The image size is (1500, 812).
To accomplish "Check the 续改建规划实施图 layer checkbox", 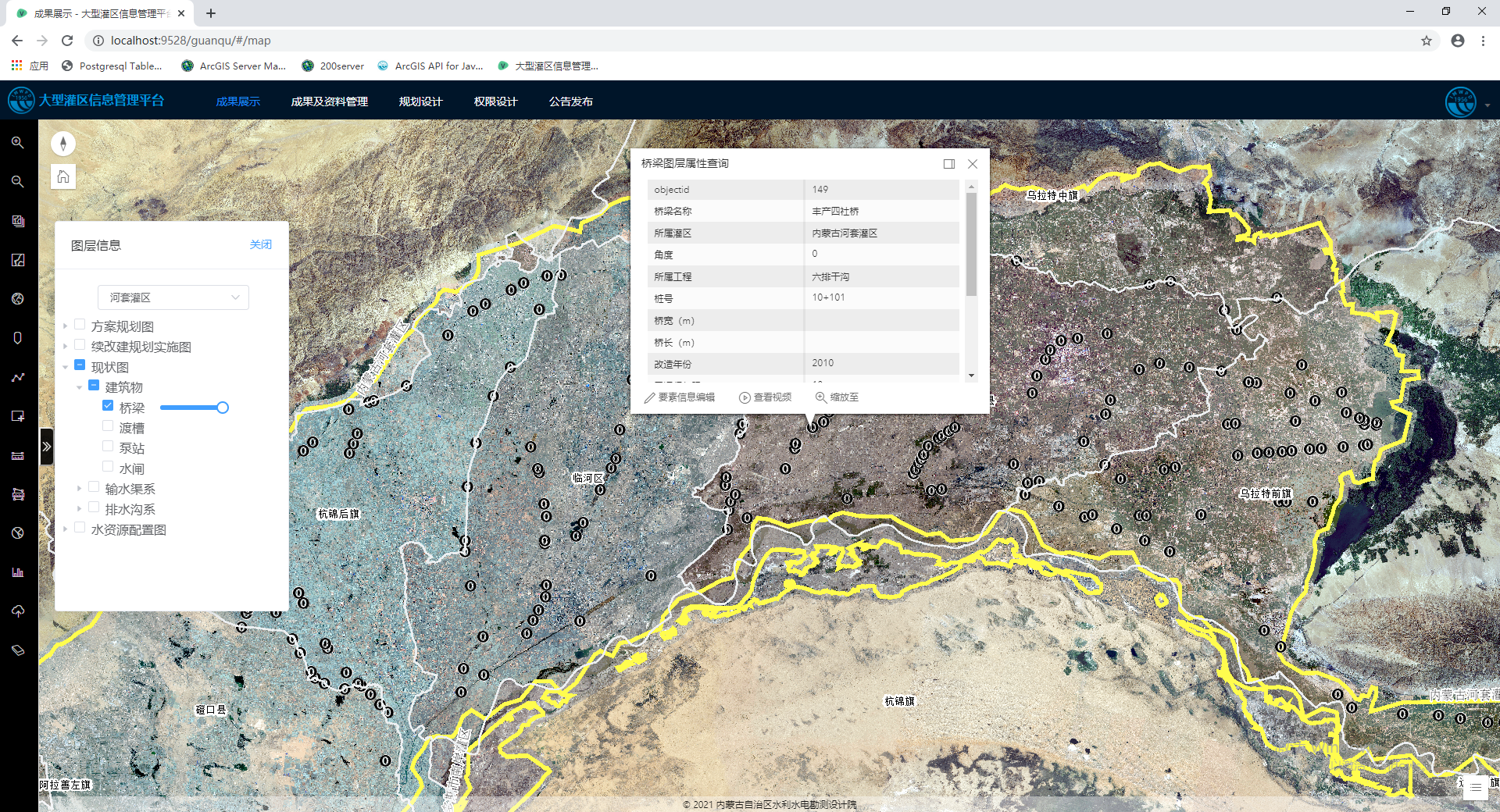I will coord(80,345).
